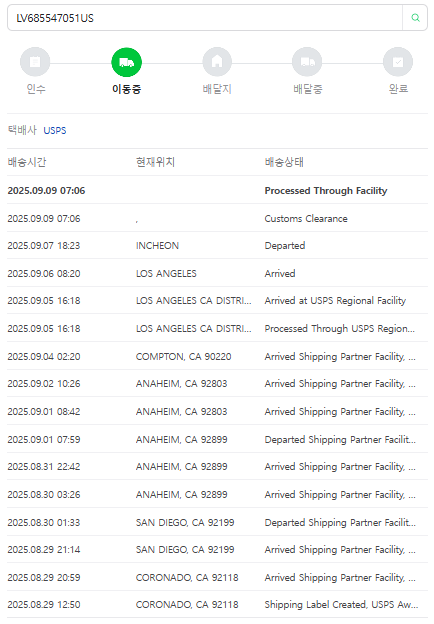Image resolution: width=434 pixels, height=624 pixels.
Task: Click the green search magnifier icon
Action: point(415,18)
